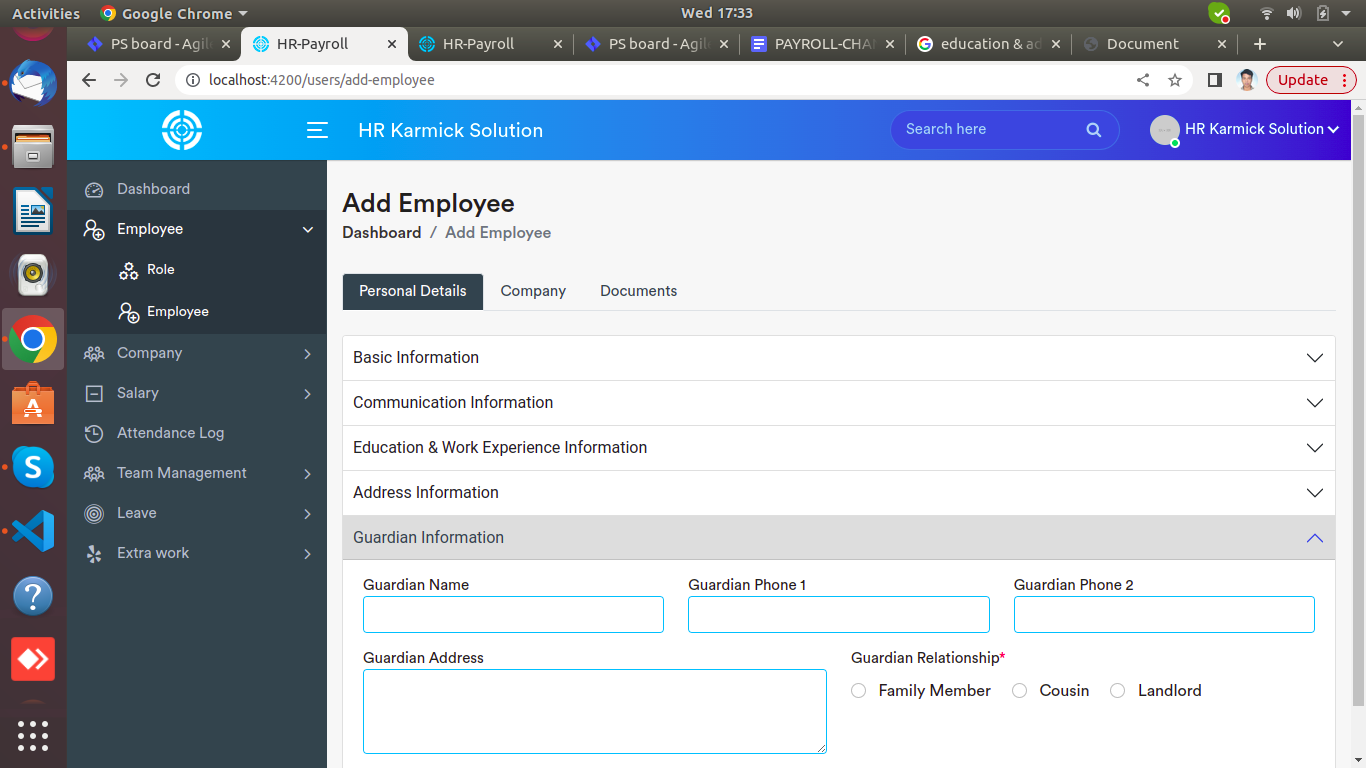Switch to the Documents tab
Image resolution: width=1366 pixels, height=768 pixels.
click(x=638, y=291)
